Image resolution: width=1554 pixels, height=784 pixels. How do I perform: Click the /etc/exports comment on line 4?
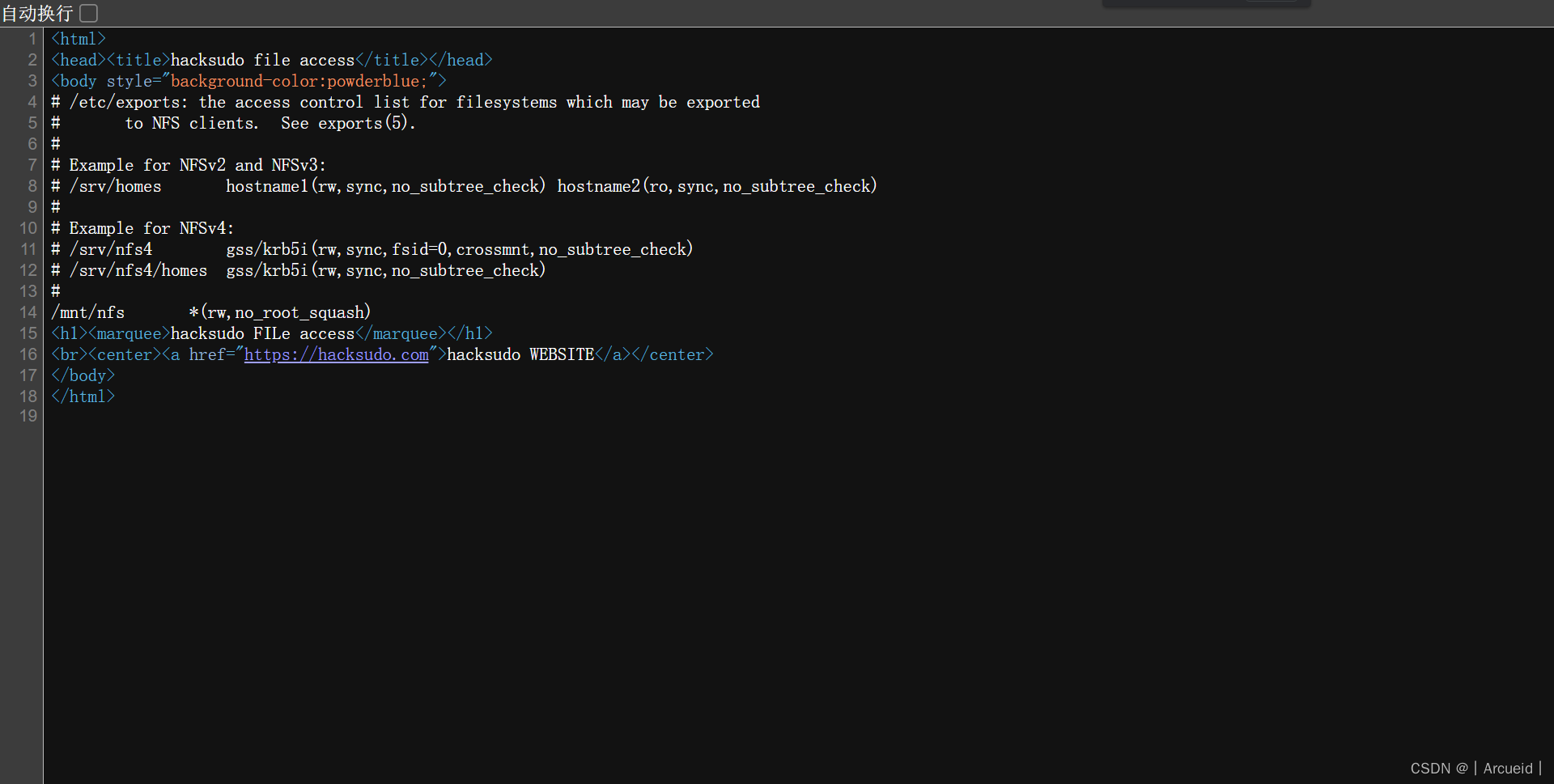[x=405, y=102]
